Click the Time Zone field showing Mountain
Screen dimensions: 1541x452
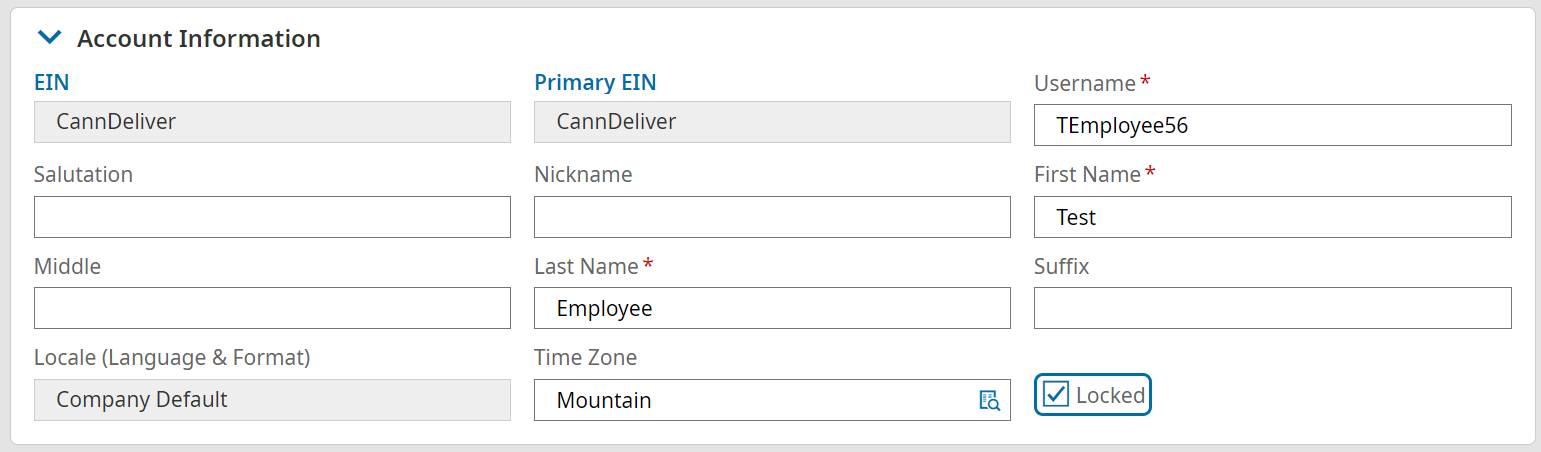750,400
